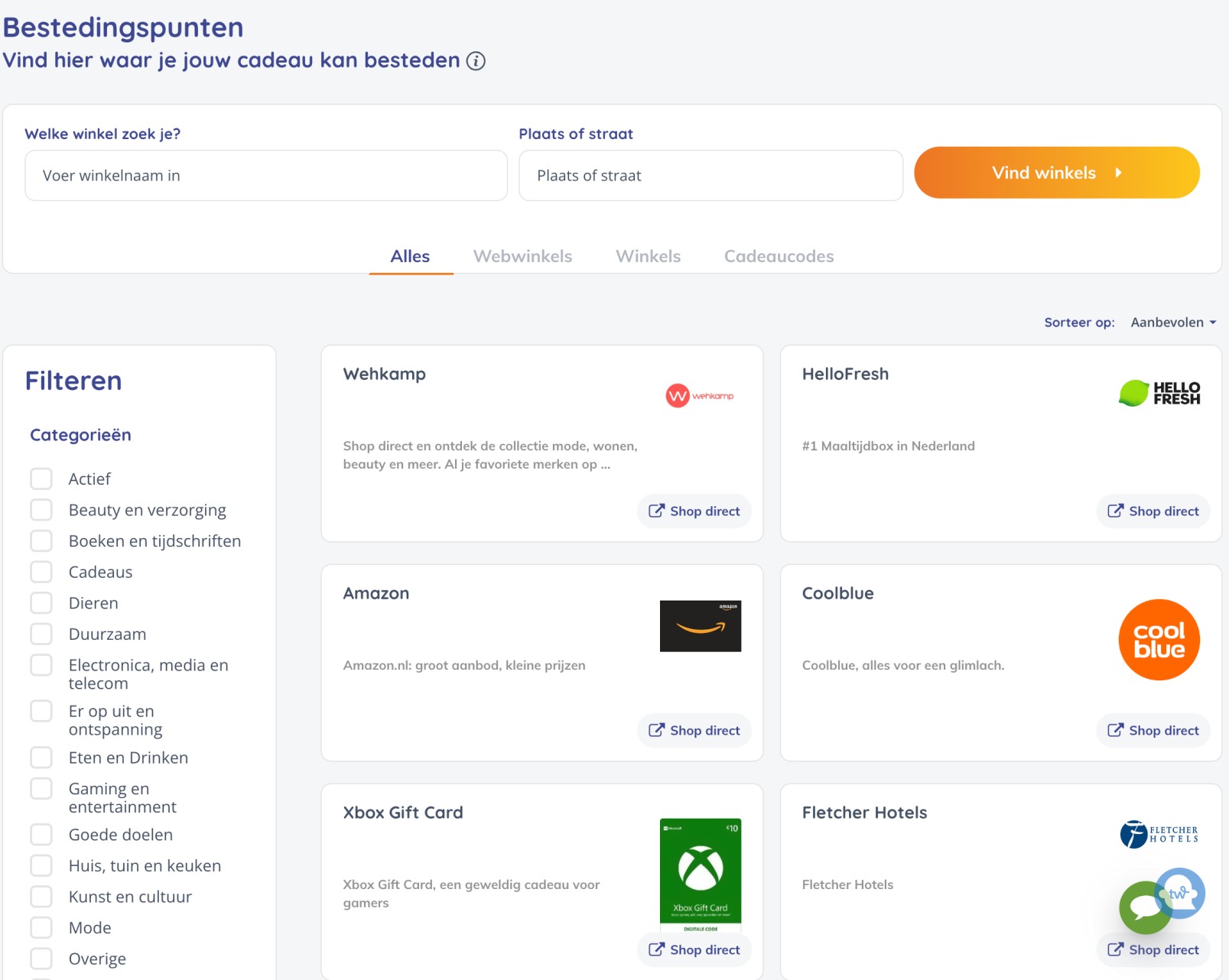Switch to the Webwinkels tab
Screen dimensions: 1229x980
pos(522,256)
